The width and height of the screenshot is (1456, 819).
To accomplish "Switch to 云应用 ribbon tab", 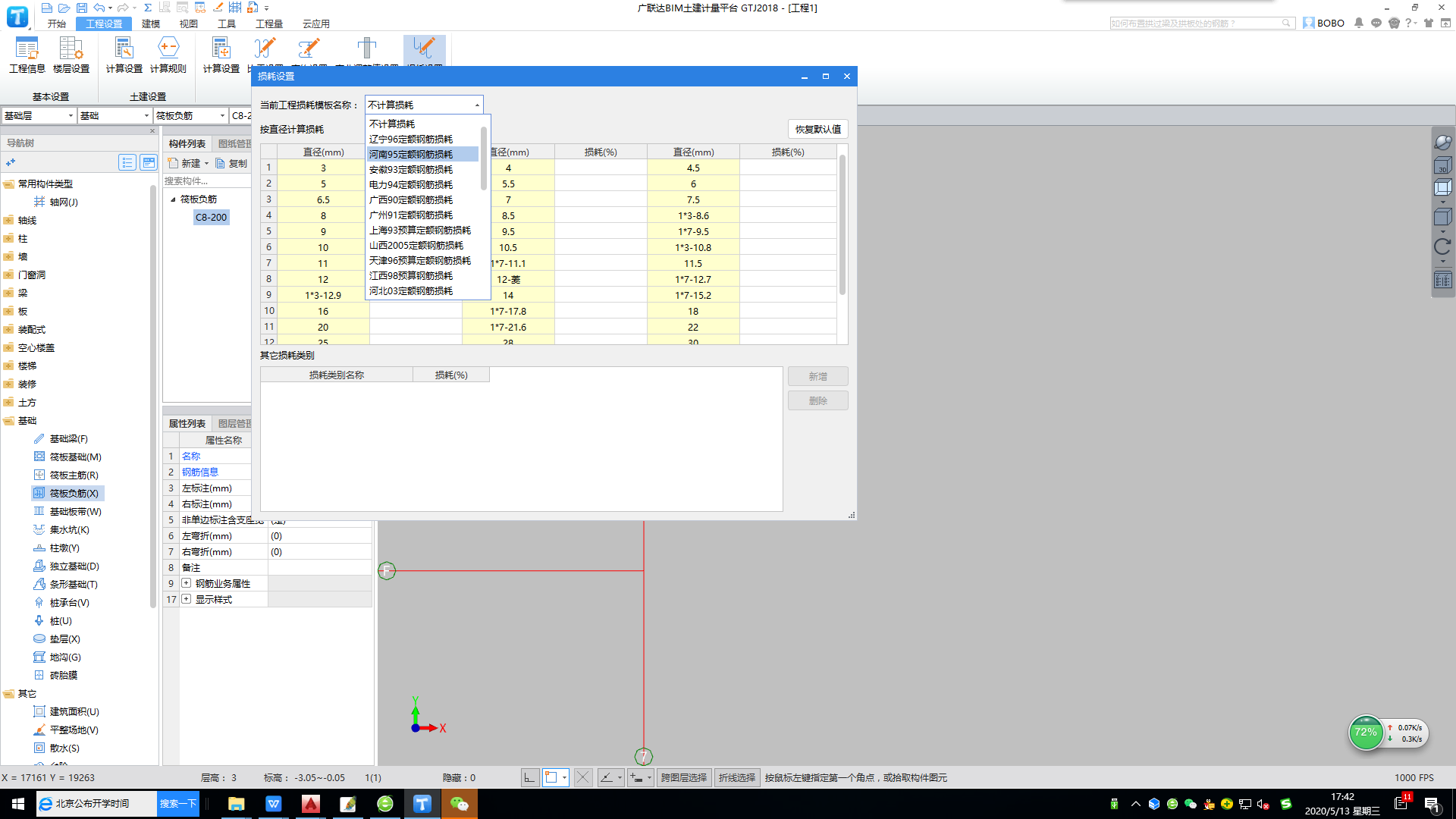I will (316, 24).
